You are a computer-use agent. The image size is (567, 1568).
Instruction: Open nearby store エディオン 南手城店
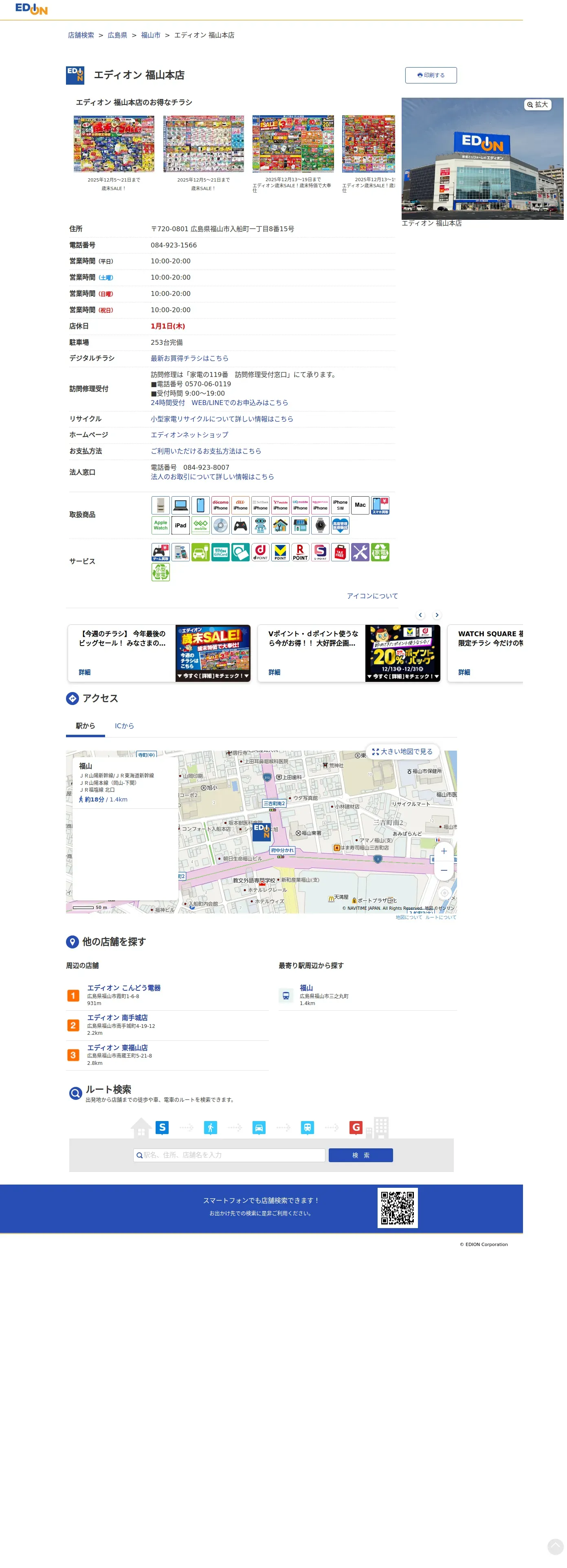(x=117, y=1018)
